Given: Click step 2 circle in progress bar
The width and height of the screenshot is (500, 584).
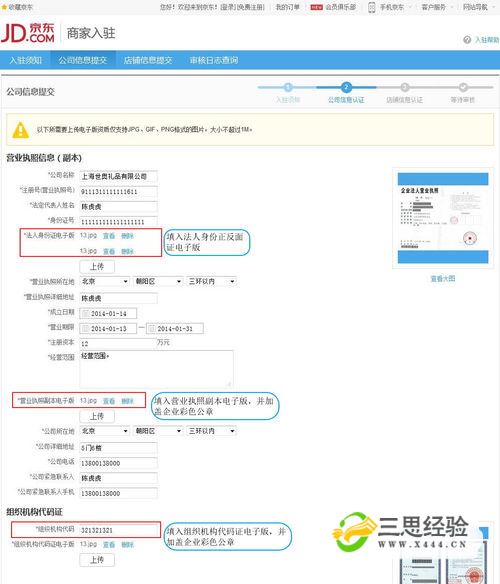Looking at the screenshot, I should tap(346, 87).
